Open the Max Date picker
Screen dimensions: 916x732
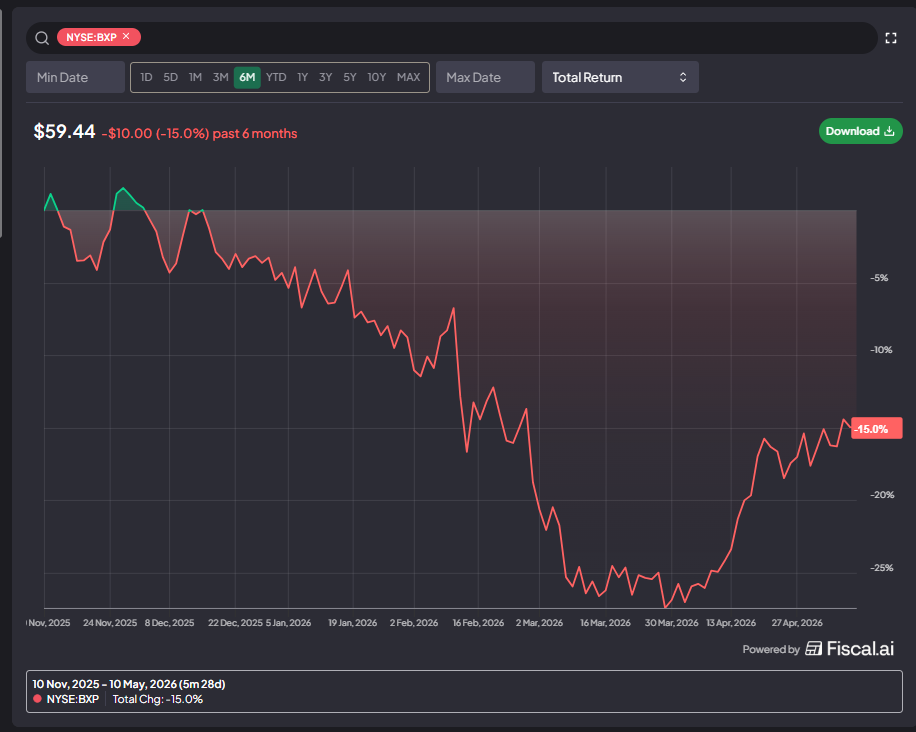(x=485, y=77)
